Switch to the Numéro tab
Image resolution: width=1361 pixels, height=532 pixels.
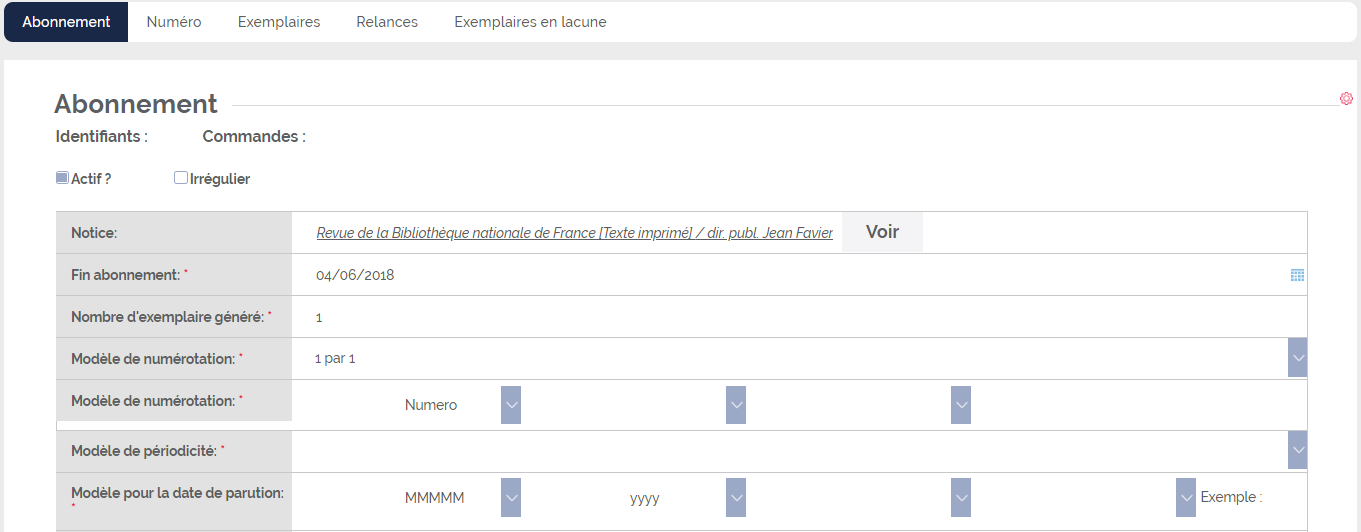(x=174, y=22)
